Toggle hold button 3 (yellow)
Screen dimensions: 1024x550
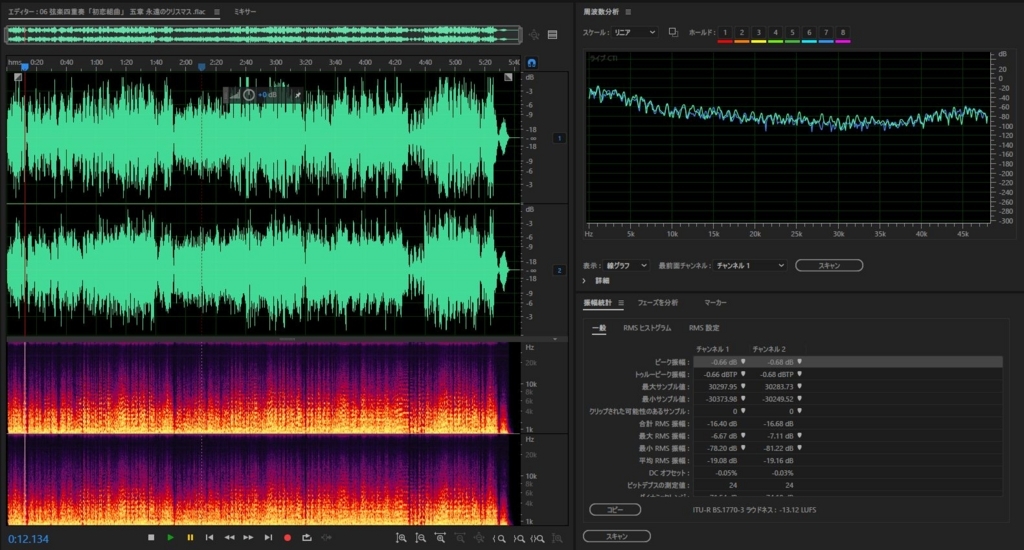[x=758, y=33]
